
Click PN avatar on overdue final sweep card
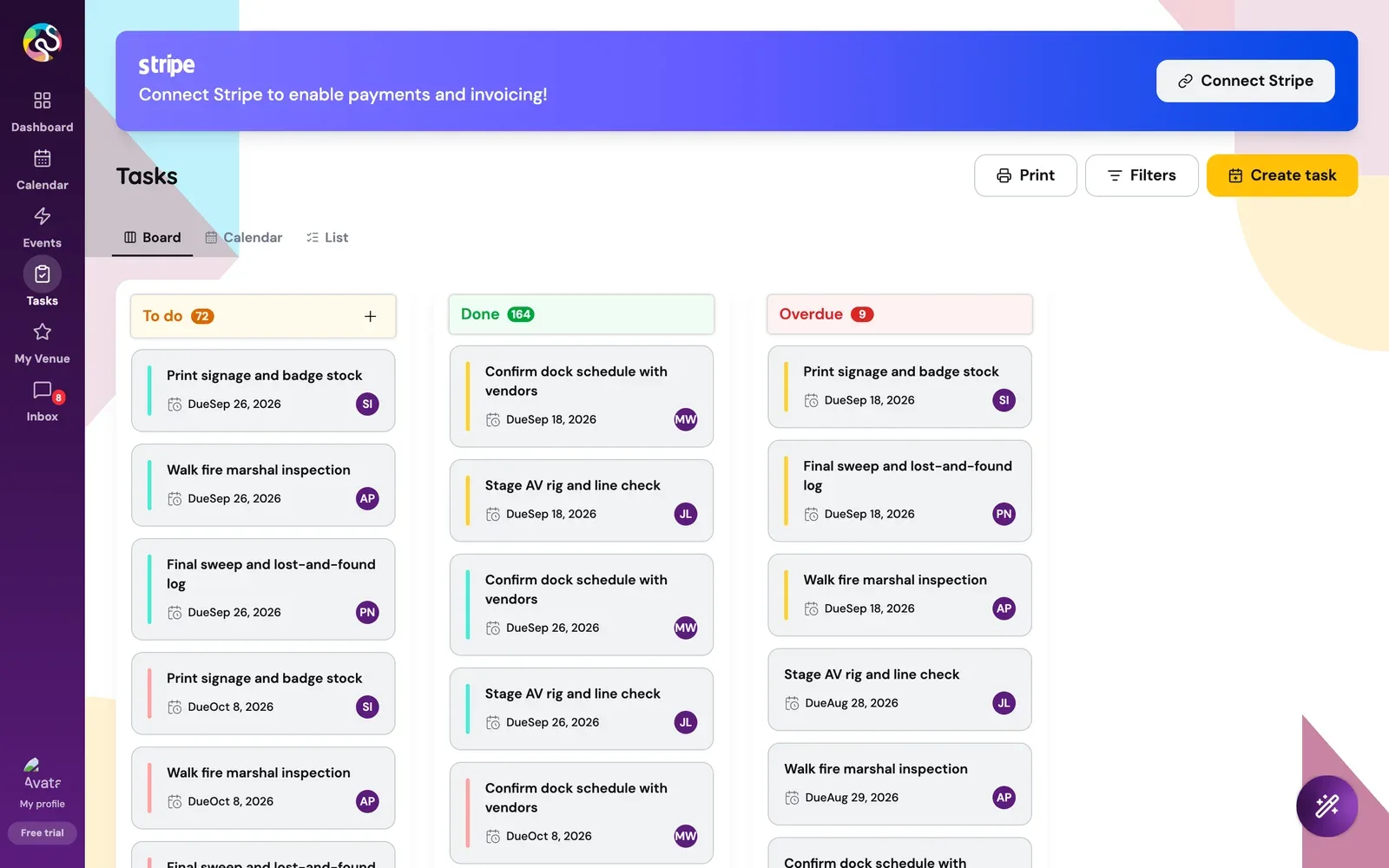pyautogui.click(x=1004, y=514)
